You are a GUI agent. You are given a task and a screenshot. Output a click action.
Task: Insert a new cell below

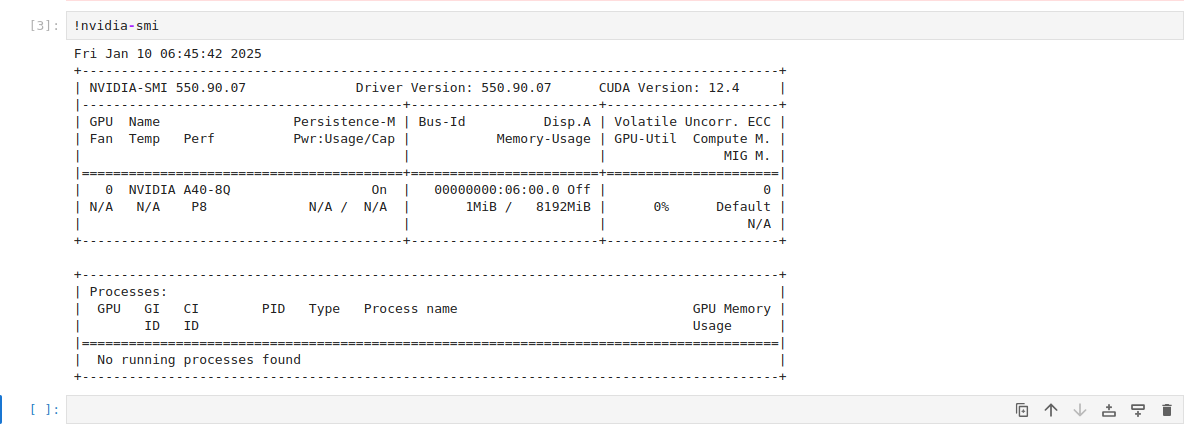pyautogui.click(x=1137, y=410)
